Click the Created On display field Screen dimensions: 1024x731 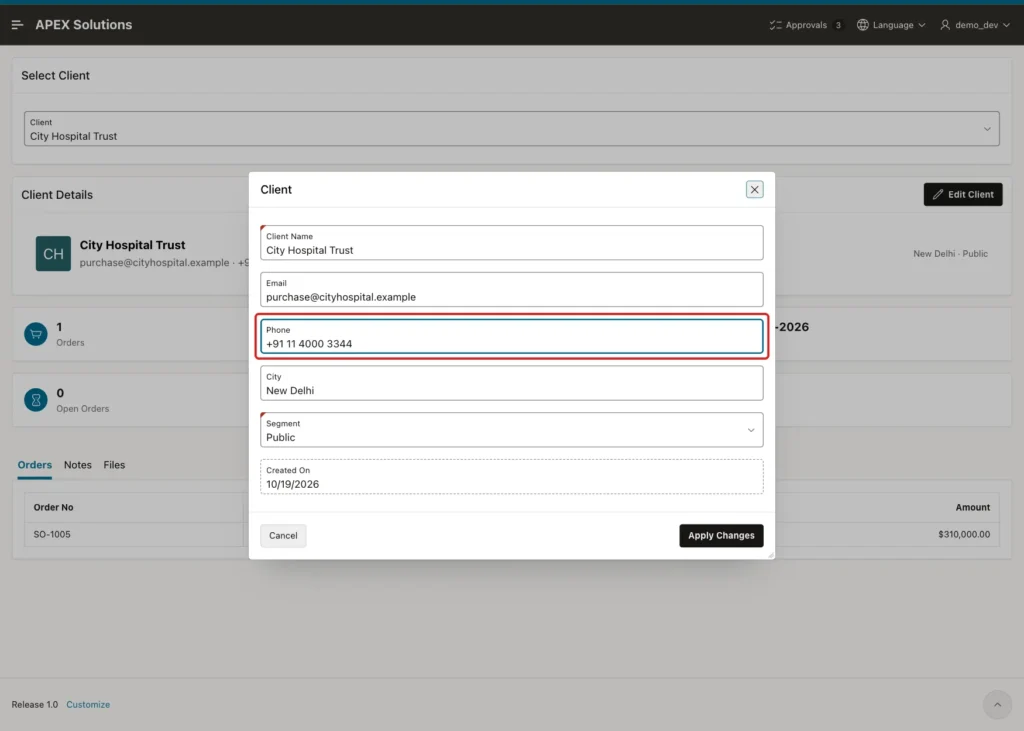(511, 477)
